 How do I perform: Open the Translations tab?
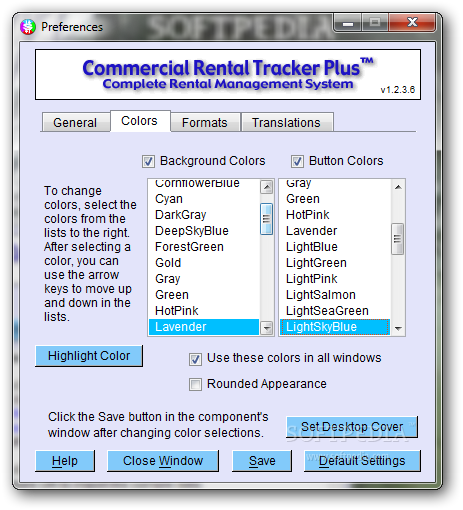(x=287, y=122)
